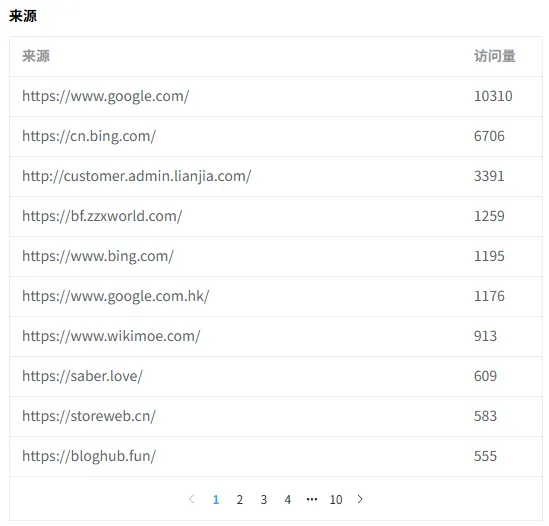Click the visit count 10310
Image resolution: width=549 pixels, height=526 pixels.
point(493,96)
